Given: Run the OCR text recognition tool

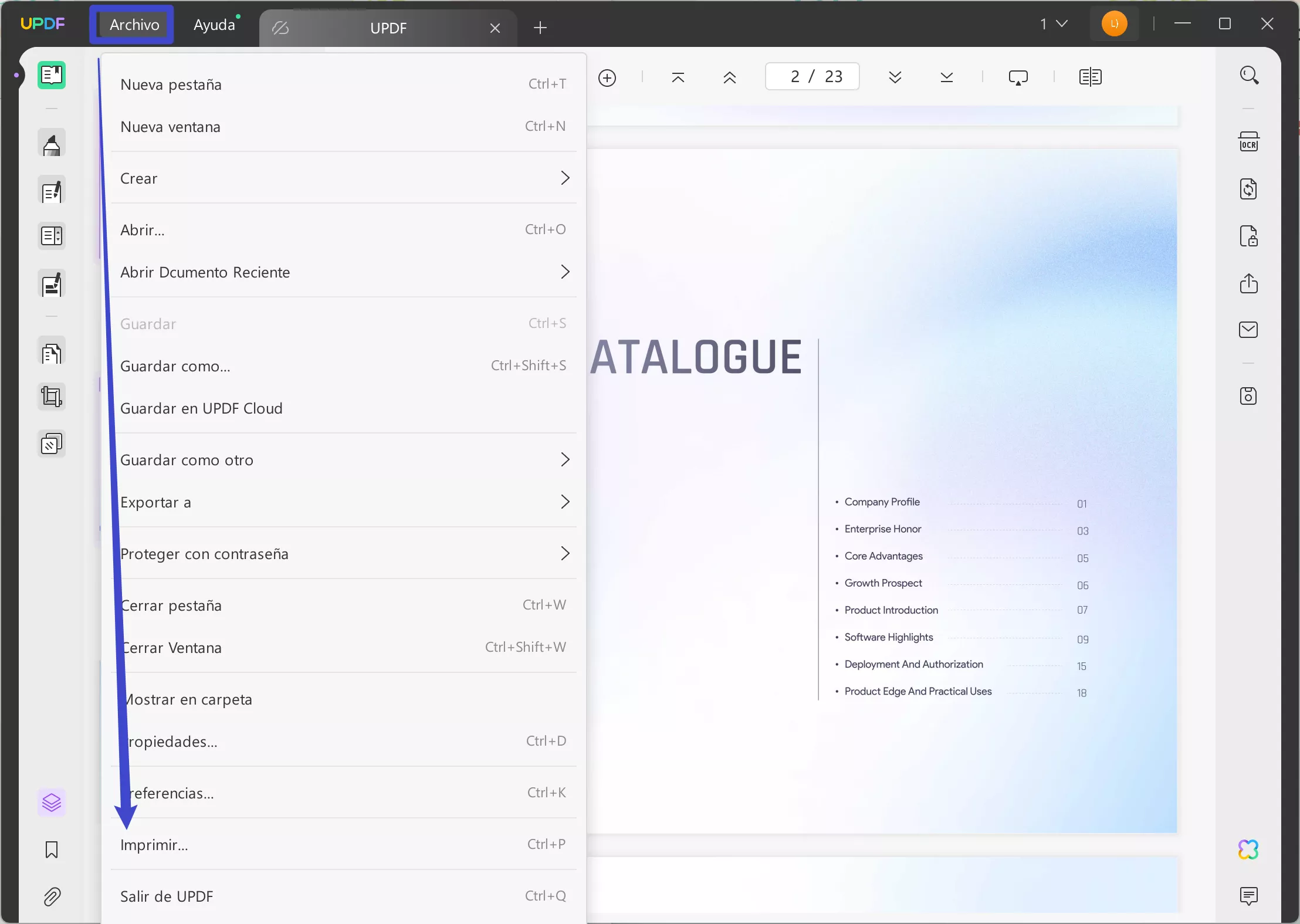Looking at the screenshot, I should pos(1248,143).
